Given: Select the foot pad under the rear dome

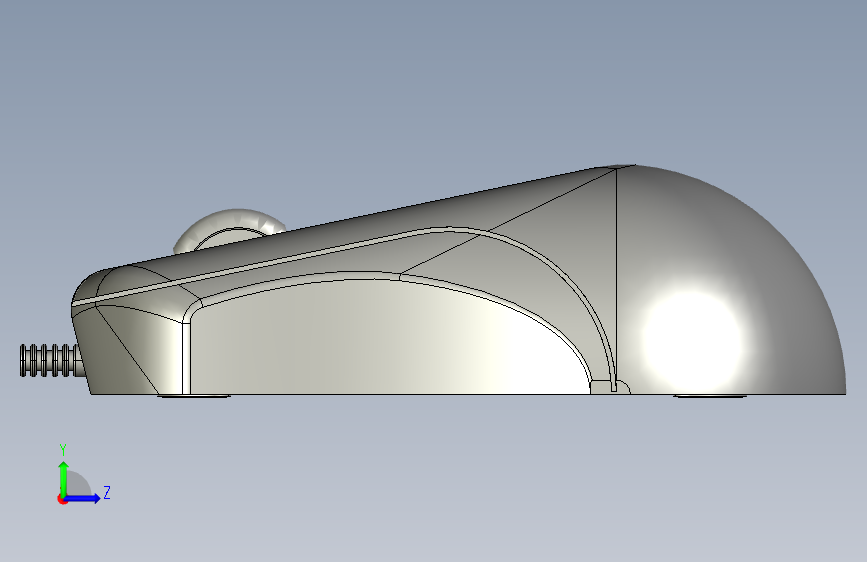Looking at the screenshot, I should (710, 396).
